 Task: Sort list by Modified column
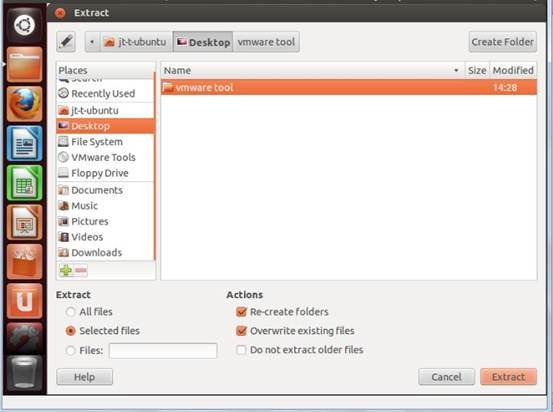513,70
